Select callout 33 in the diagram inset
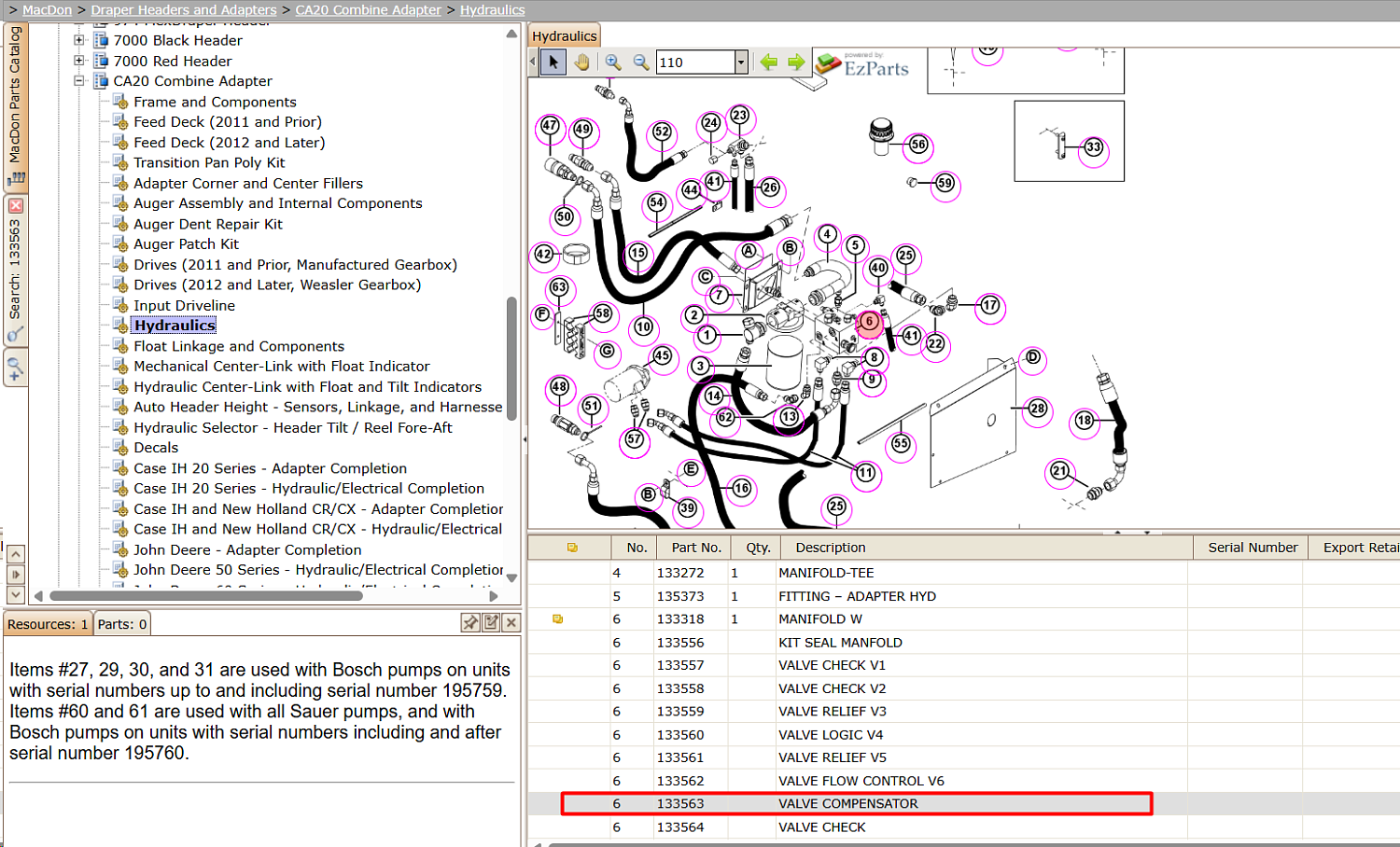1400x847 pixels. click(x=1094, y=147)
